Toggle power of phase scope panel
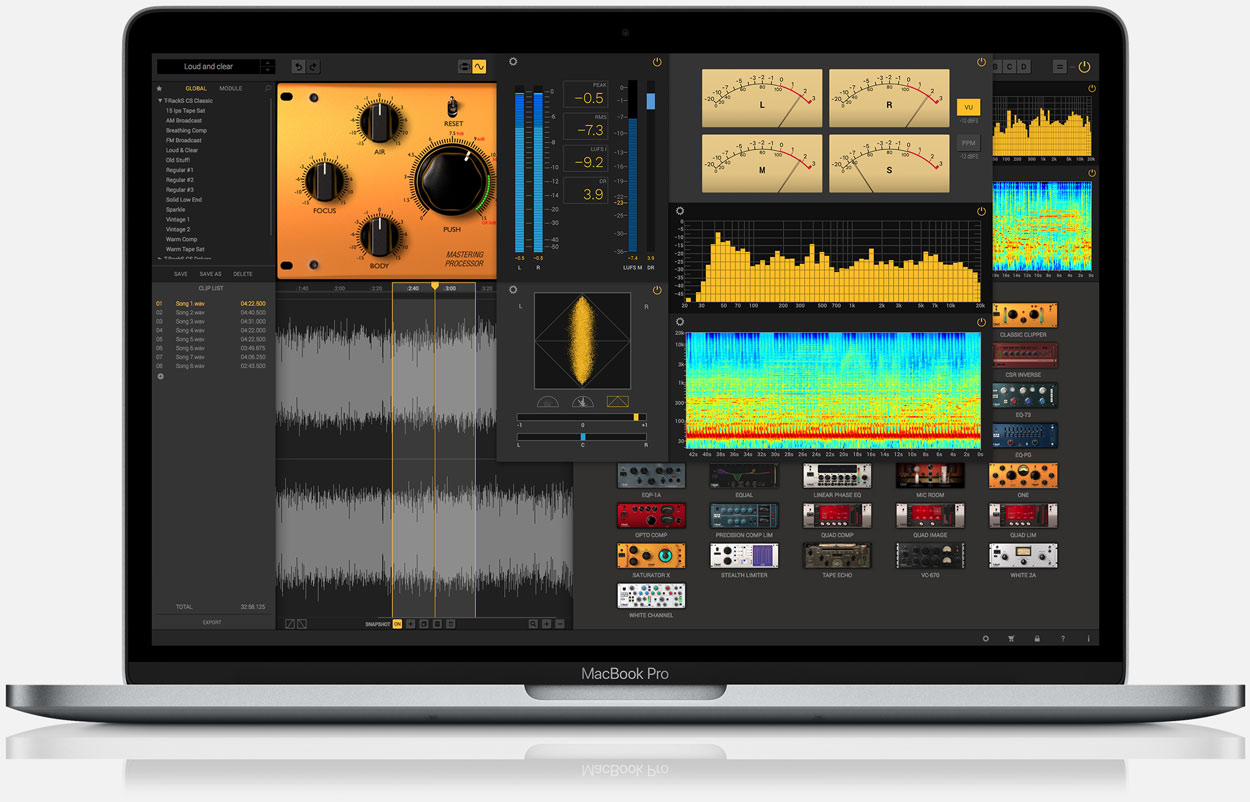Viewport: 1250px width, 802px height. 657,290
